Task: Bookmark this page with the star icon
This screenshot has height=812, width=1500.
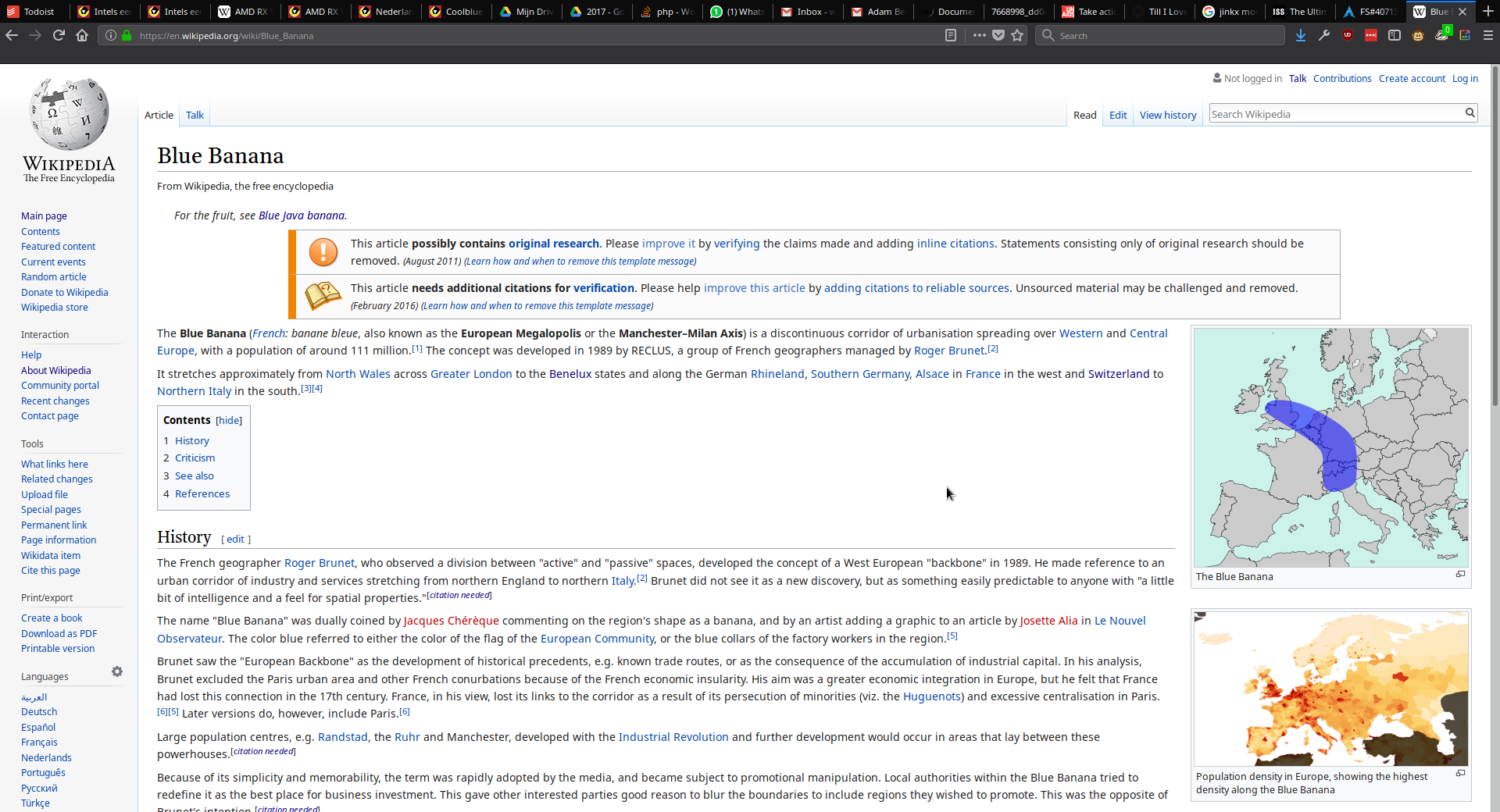Action: [x=1017, y=35]
